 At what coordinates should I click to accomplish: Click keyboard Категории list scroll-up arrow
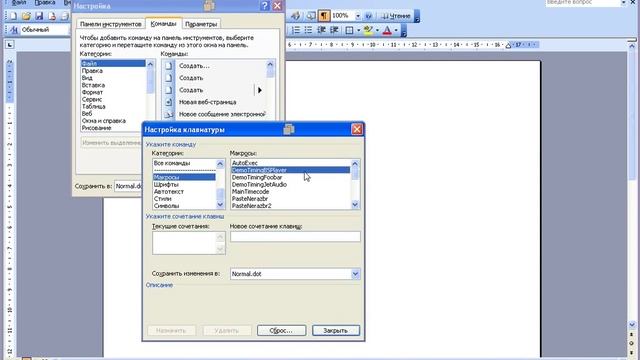pos(220,164)
